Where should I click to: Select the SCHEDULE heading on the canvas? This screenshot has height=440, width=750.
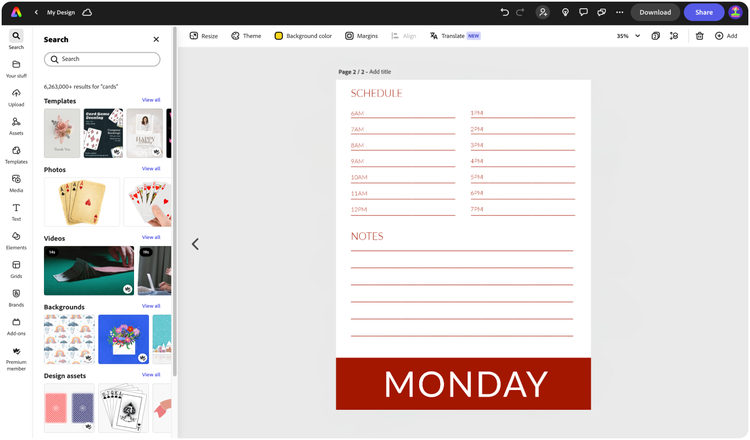376,93
